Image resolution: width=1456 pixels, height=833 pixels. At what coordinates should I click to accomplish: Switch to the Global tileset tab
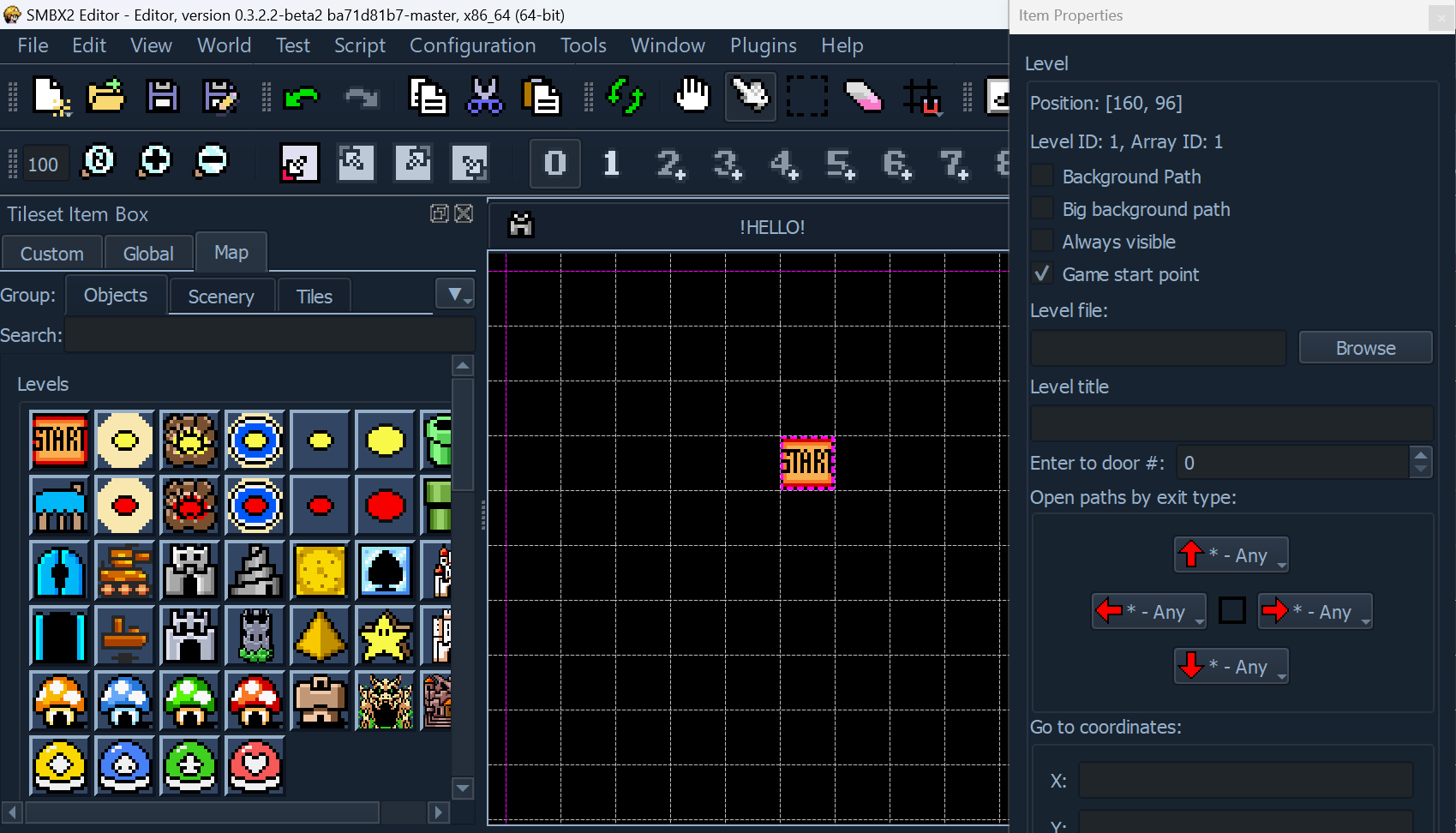coord(148,254)
